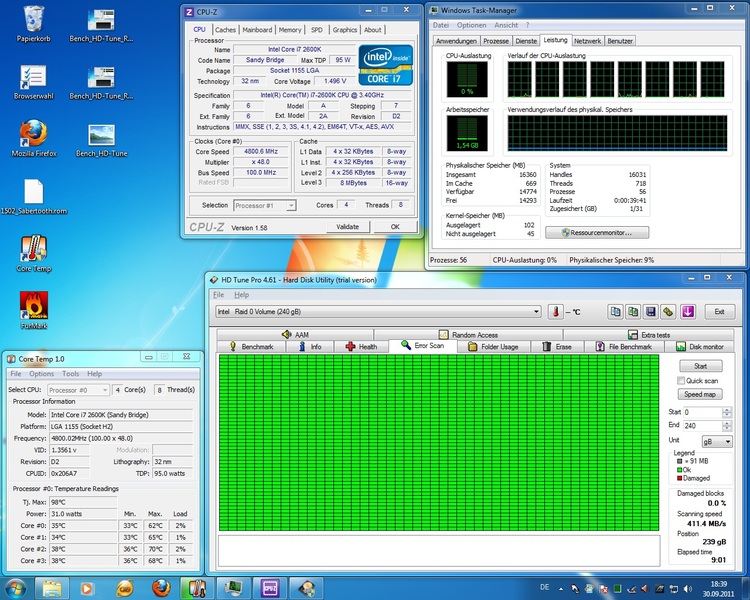Screen dimensions: 750x600
Task: Open the Intel Raid 0 Volume drive dropdown
Action: point(378,312)
